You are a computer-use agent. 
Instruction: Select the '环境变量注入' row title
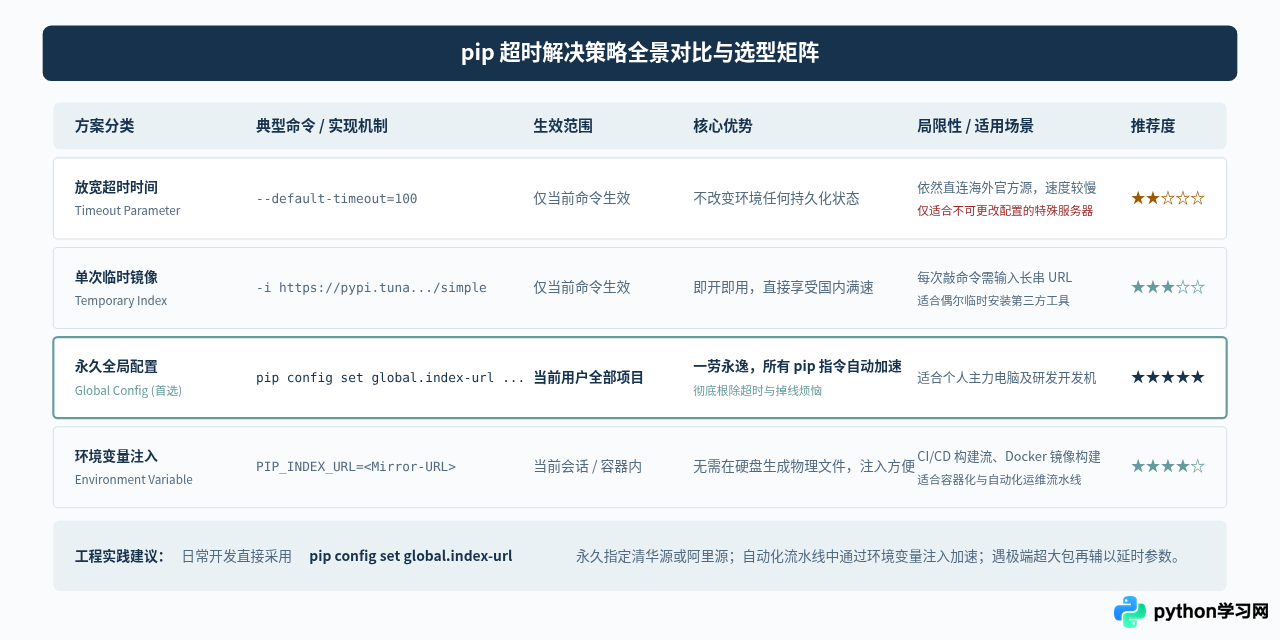point(116,456)
